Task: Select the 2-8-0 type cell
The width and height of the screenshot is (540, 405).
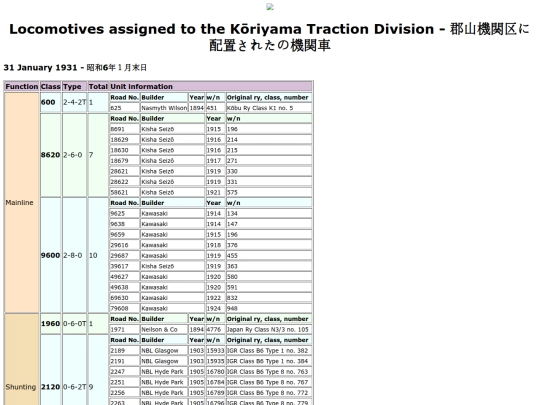Action: 74,255
